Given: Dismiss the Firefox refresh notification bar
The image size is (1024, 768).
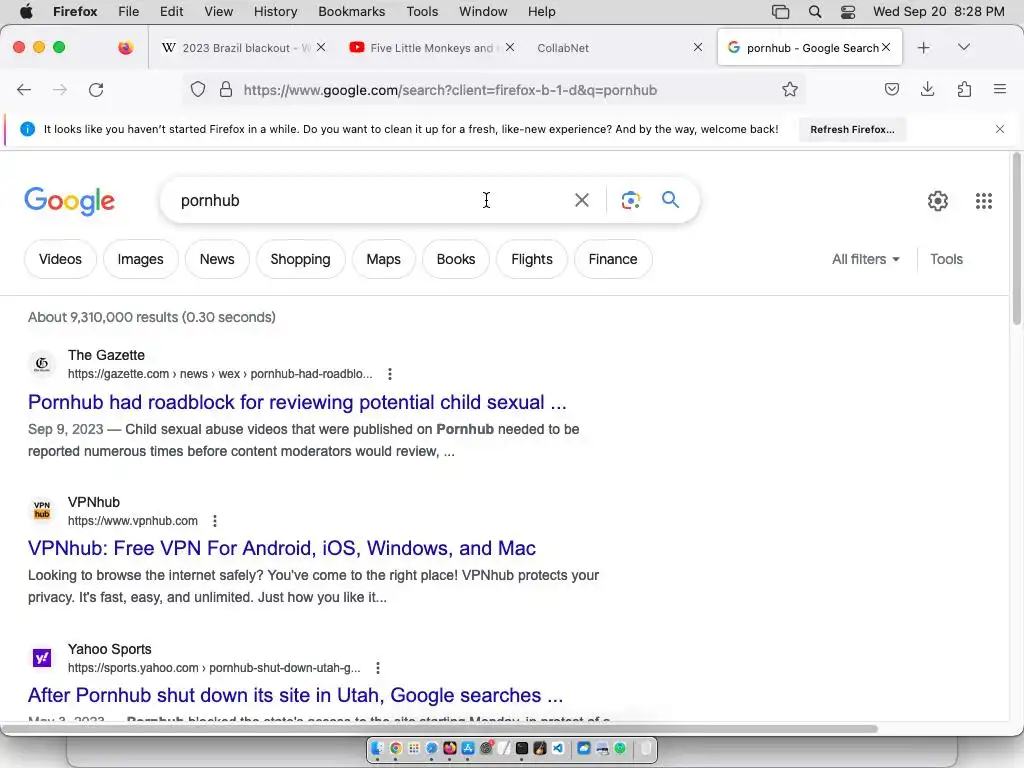Looking at the screenshot, I should click(1000, 129).
